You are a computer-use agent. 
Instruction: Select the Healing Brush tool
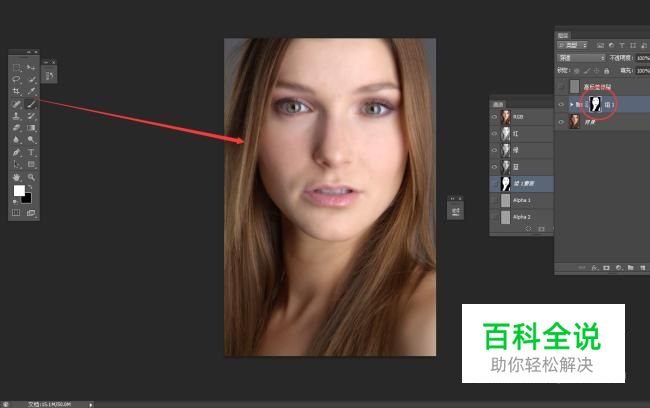point(16,104)
